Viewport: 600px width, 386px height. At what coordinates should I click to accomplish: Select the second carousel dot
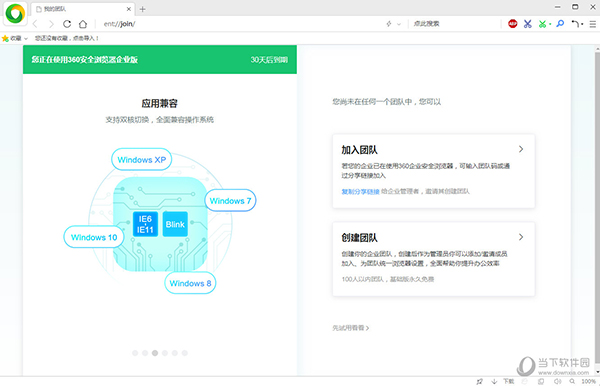click(145, 353)
